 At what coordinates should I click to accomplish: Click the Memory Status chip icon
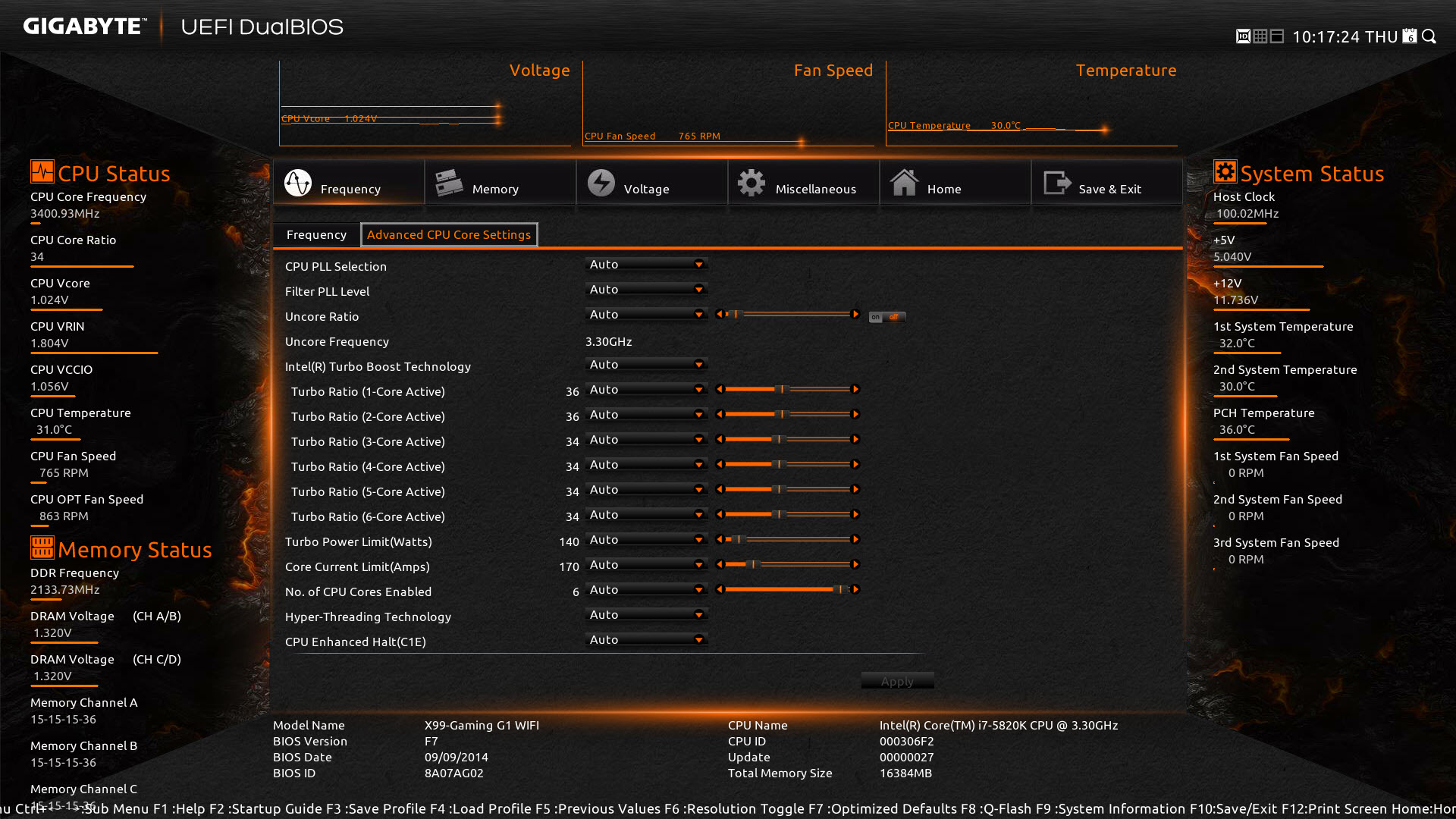(42, 547)
